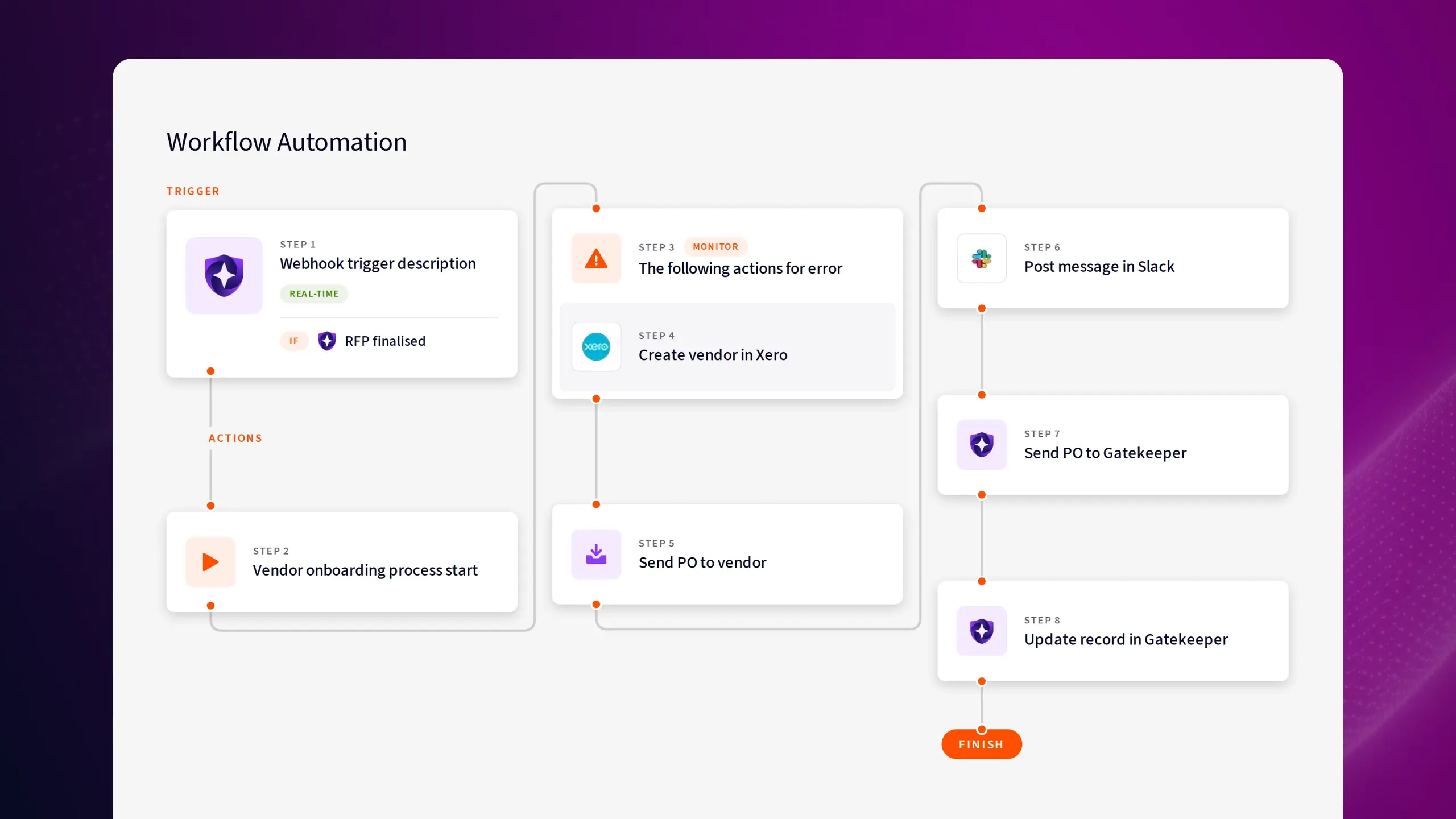Open the Send PO to Gatekeeper step
1456x819 pixels.
click(x=1113, y=445)
